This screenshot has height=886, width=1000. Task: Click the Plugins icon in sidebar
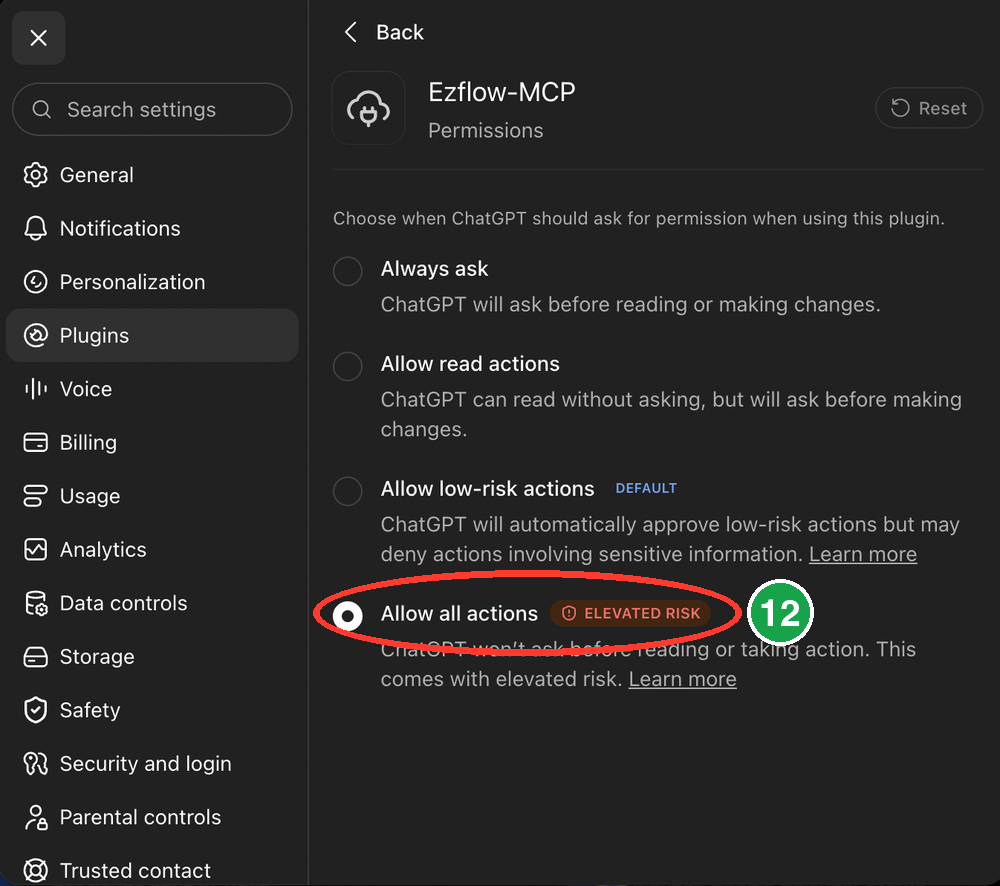tap(36, 336)
